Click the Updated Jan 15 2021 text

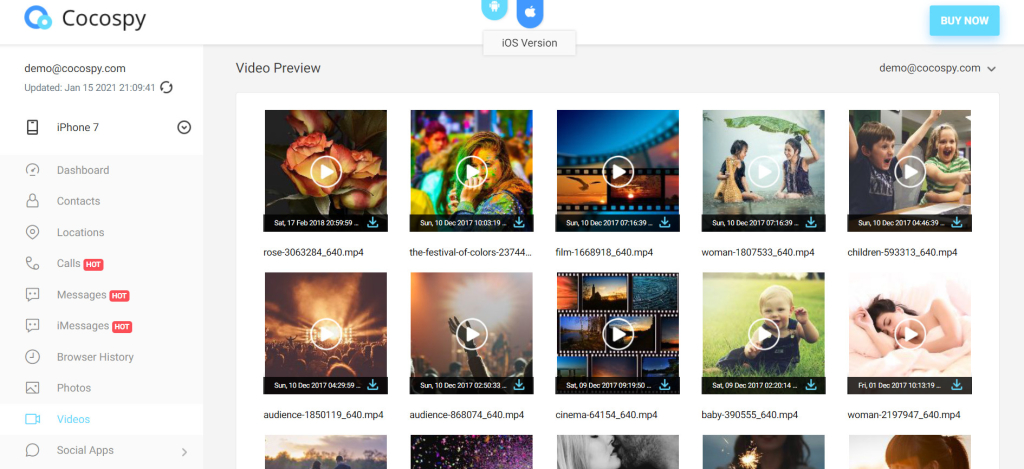pos(89,88)
